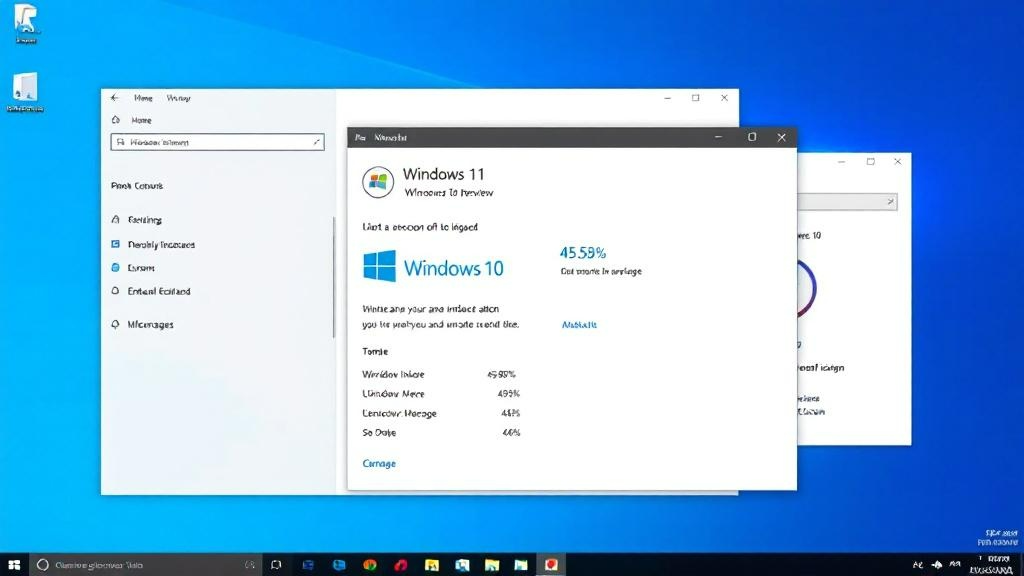Select the 'Enteal Ecirland' sidebar entry
The width and height of the screenshot is (1024, 576).
(152, 291)
